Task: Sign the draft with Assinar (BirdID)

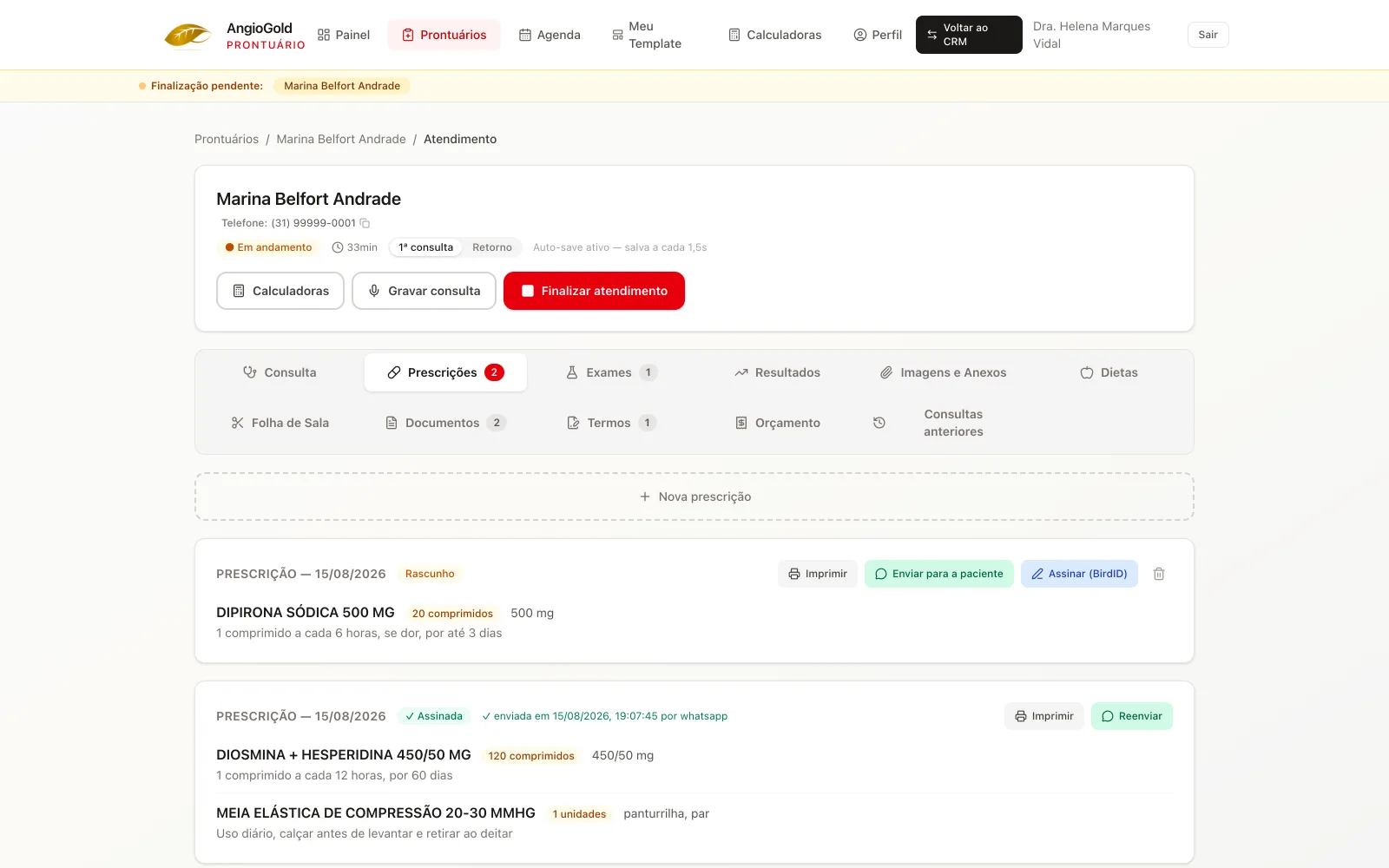Action: click(x=1079, y=574)
